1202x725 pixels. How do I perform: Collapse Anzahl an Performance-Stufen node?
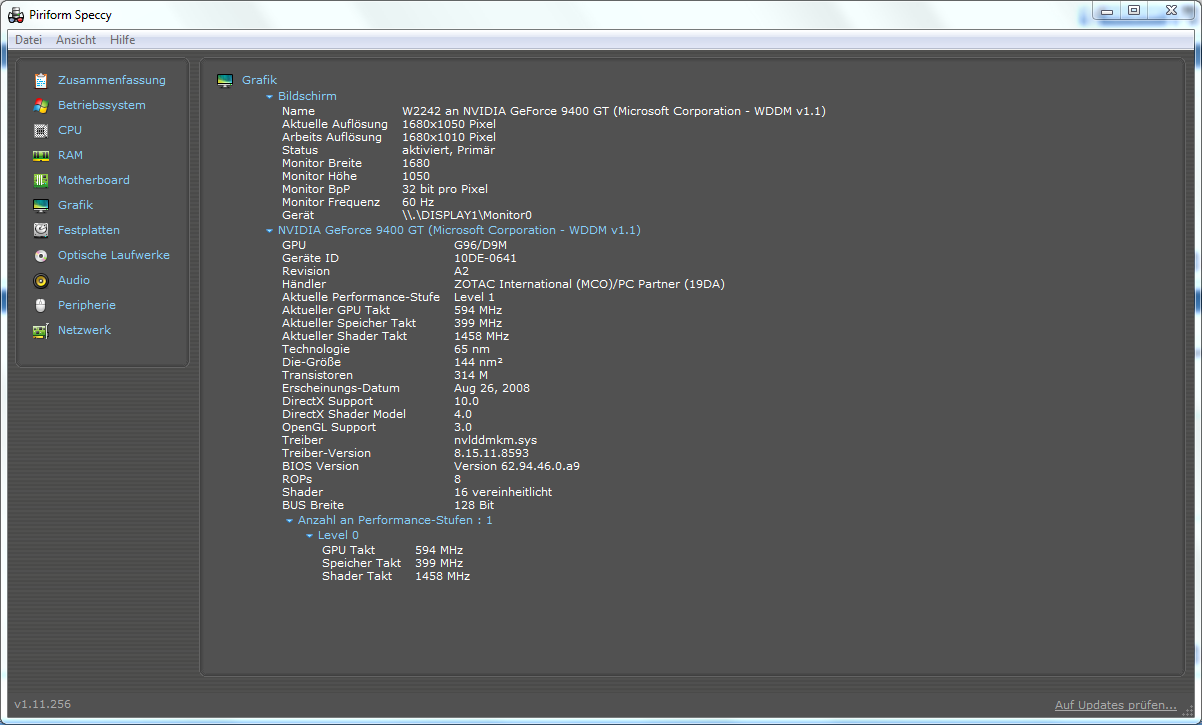point(289,521)
